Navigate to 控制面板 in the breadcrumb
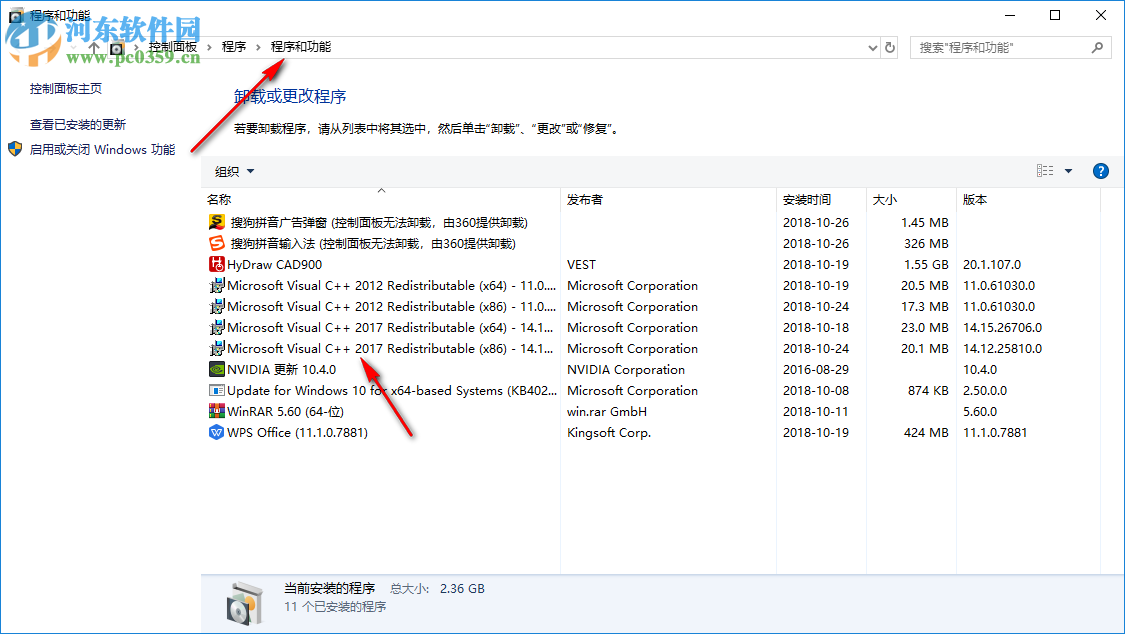The height and width of the screenshot is (634, 1125). click(172, 46)
